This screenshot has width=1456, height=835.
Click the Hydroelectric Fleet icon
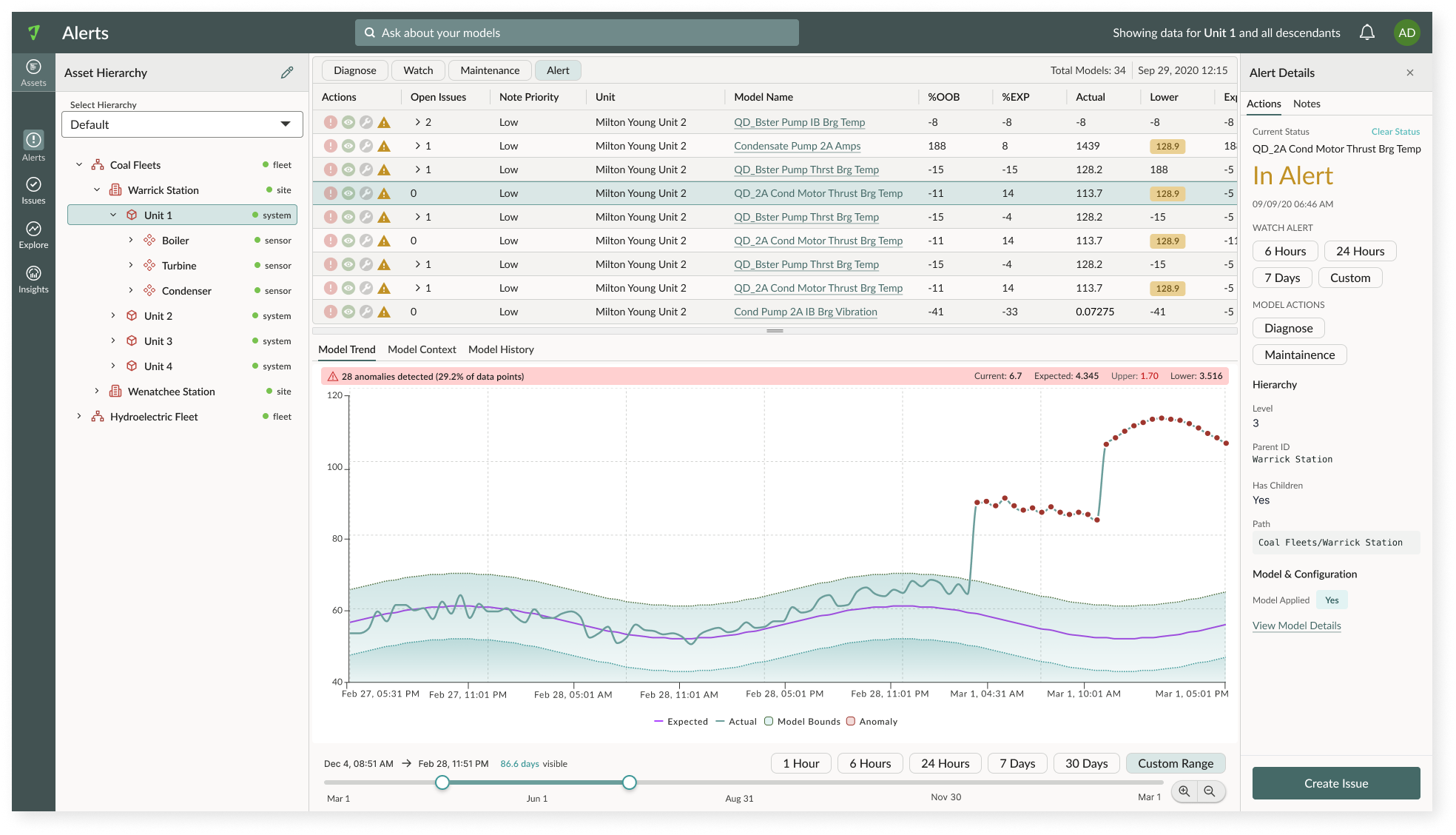pos(98,417)
